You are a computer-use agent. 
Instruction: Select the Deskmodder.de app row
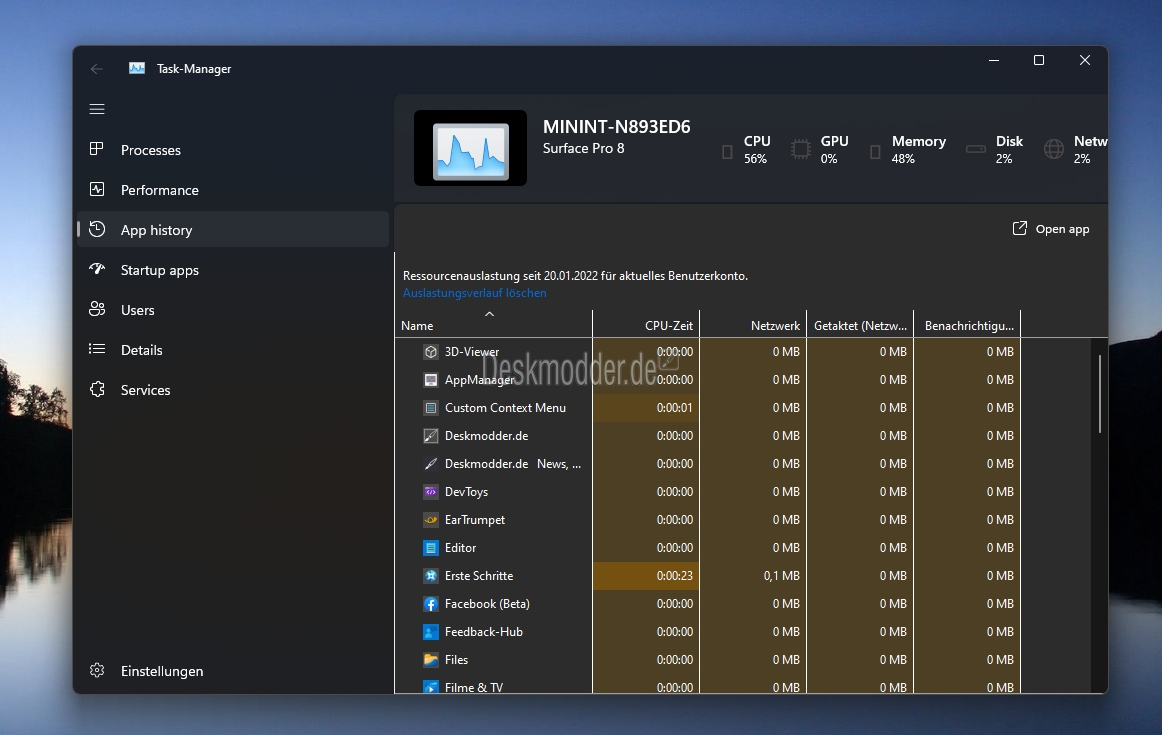tap(707, 436)
